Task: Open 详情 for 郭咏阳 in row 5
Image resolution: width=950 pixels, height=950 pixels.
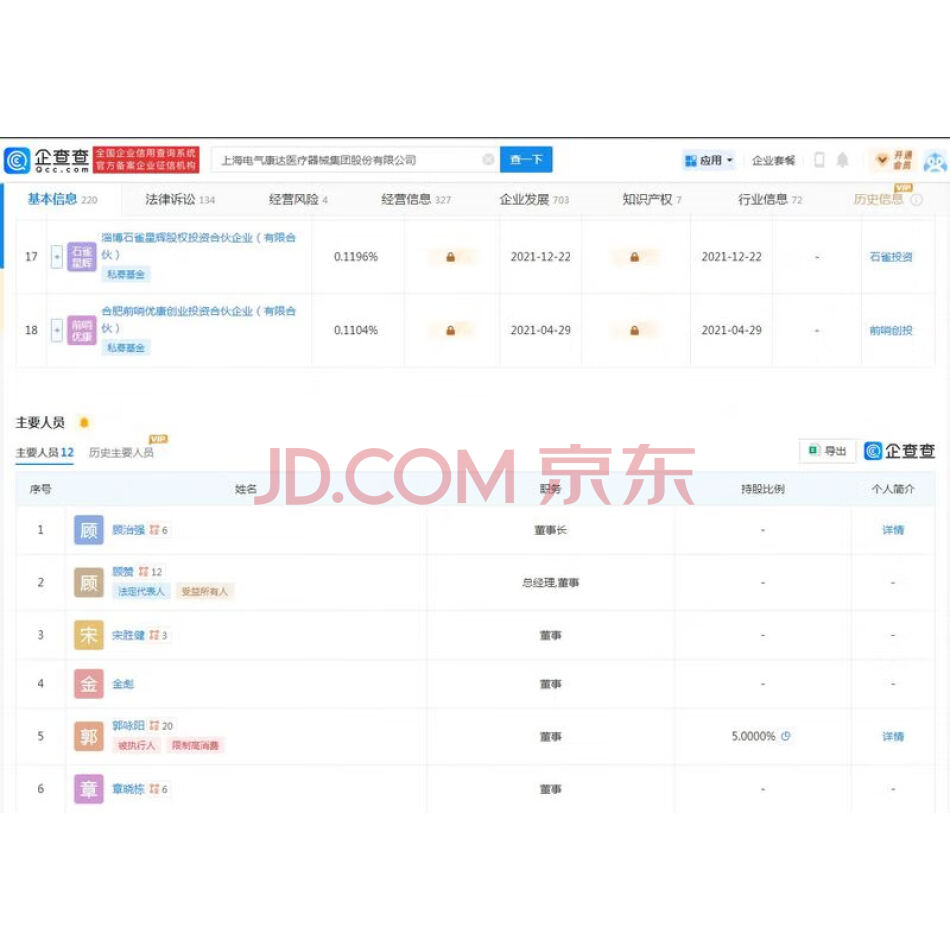Action: (892, 736)
